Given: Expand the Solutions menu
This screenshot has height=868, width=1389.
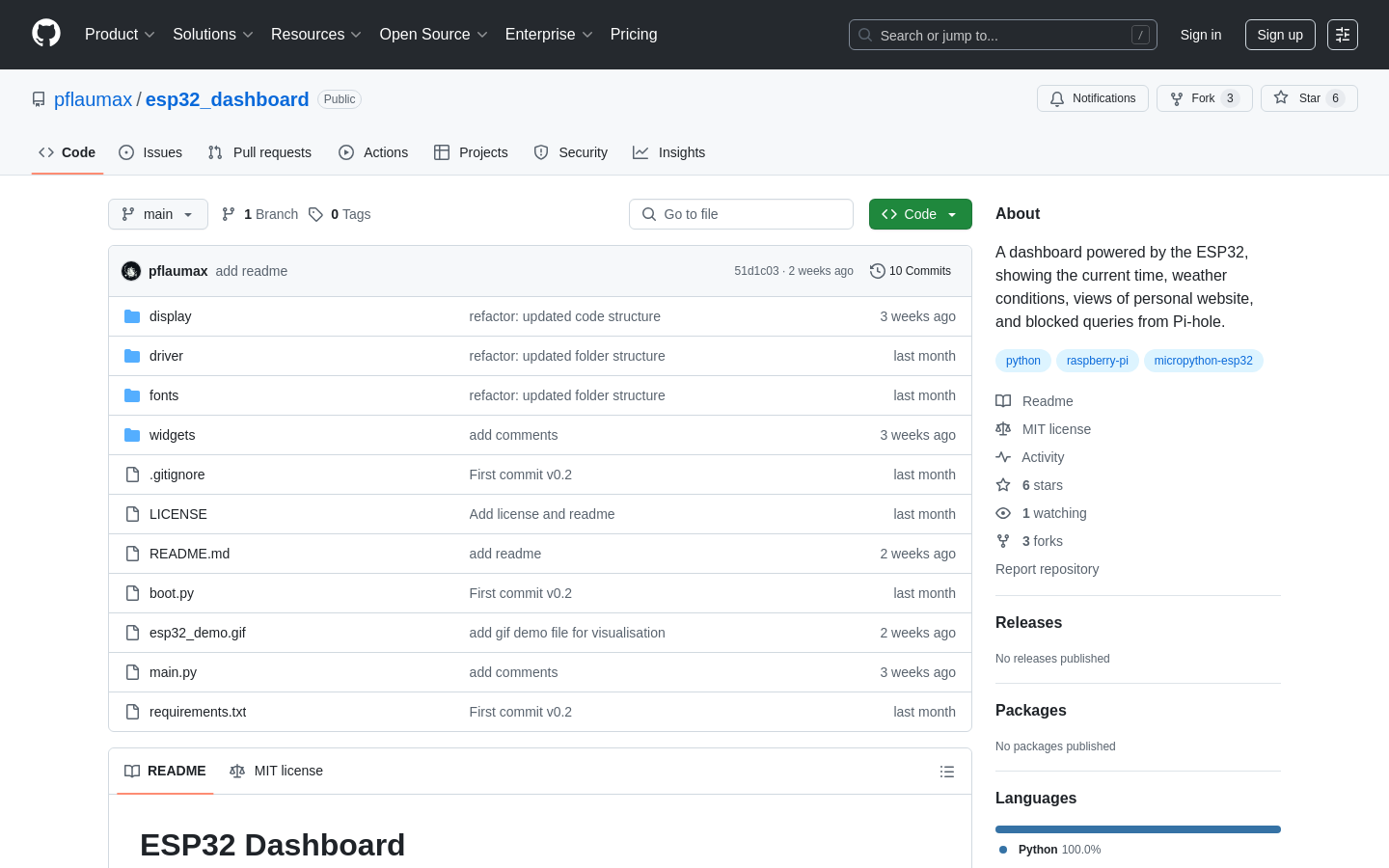Looking at the screenshot, I should coord(213,35).
